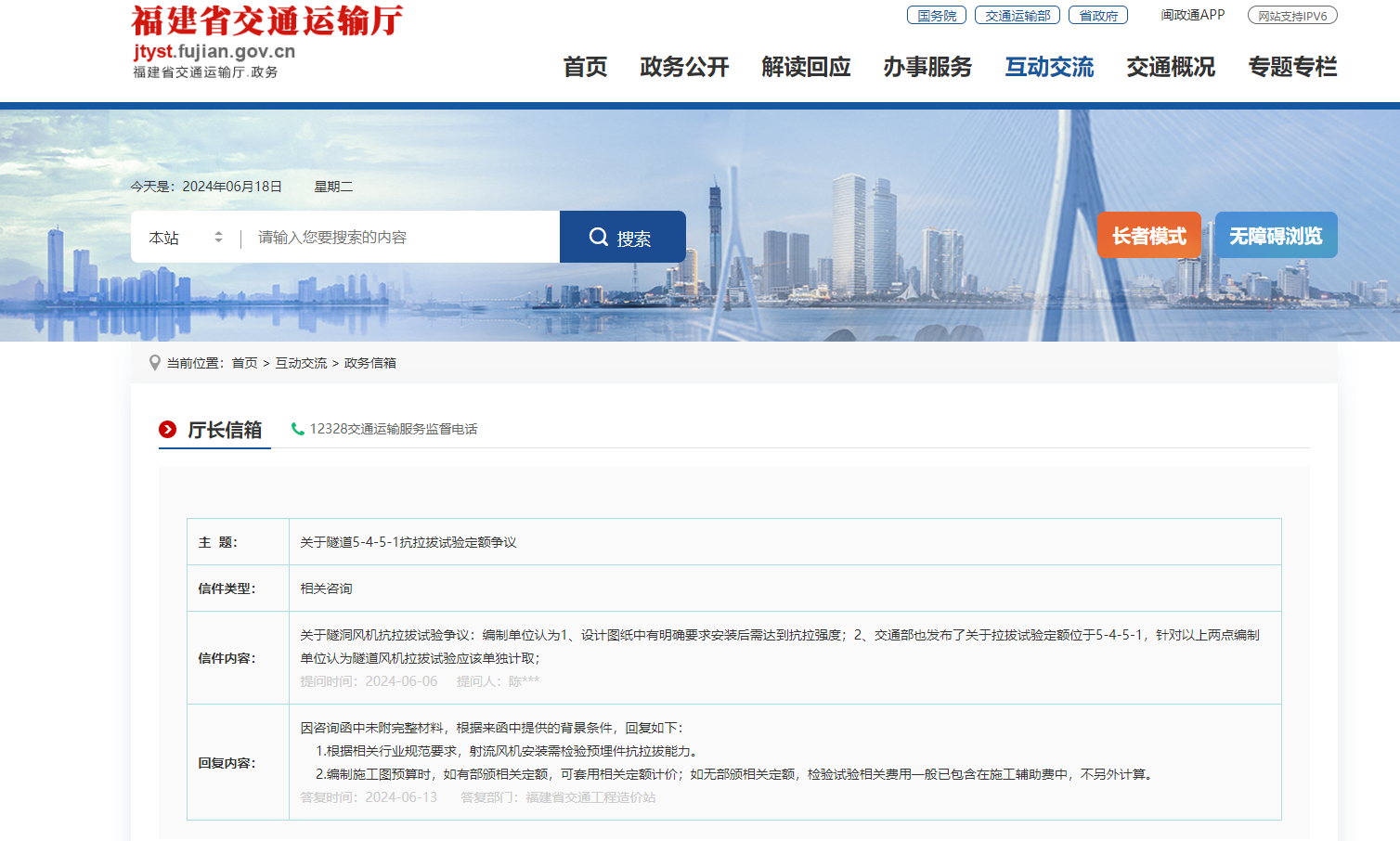Switch to the 互动交流 menu item

1049,67
